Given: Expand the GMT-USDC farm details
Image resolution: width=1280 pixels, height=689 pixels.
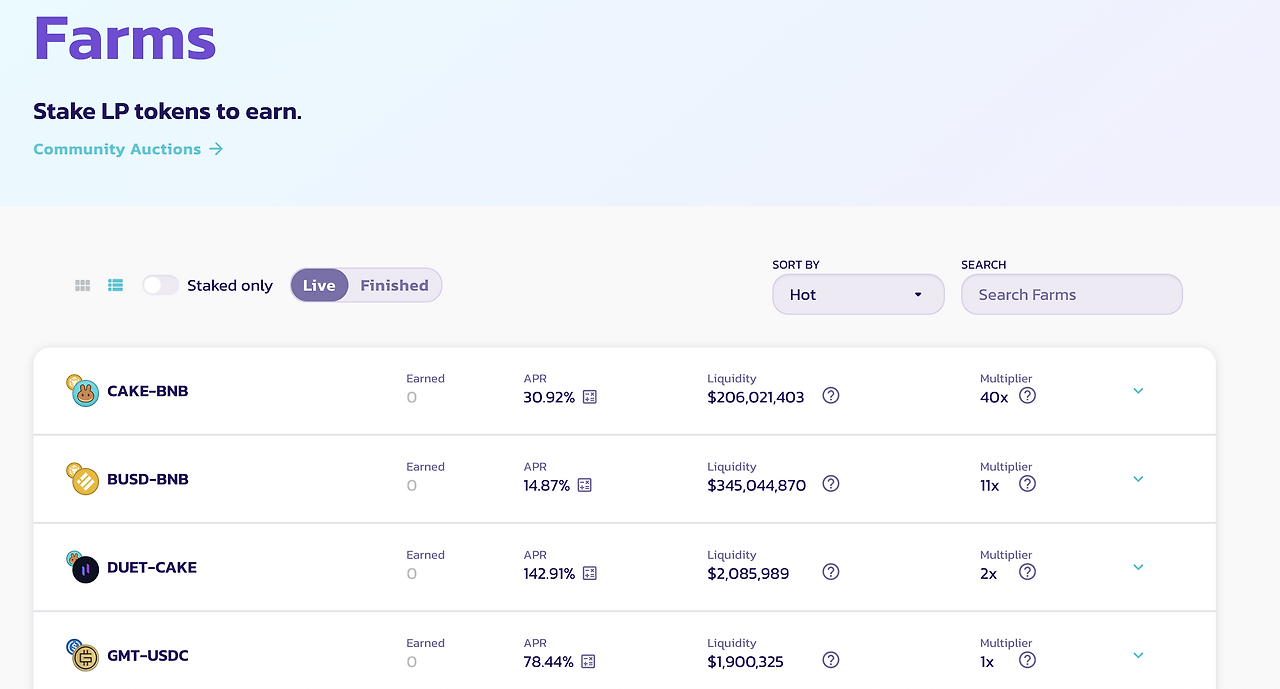Looking at the screenshot, I should (1138, 655).
